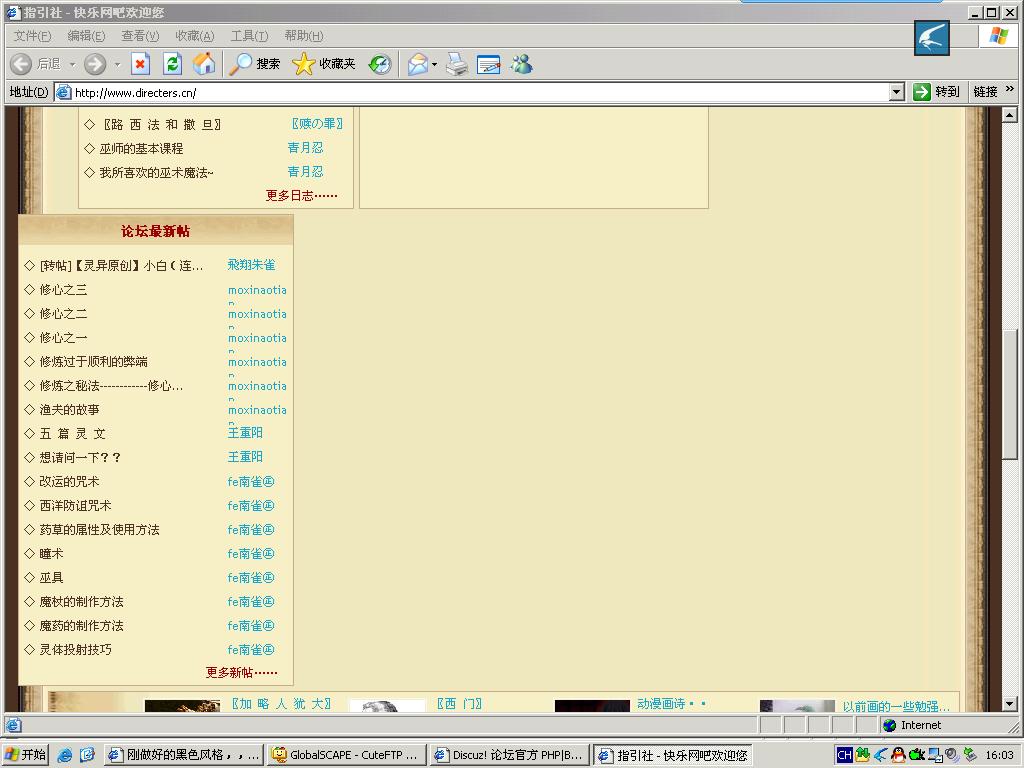Click the Print icon in toolbar
The width and height of the screenshot is (1024, 768).
[457, 64]
